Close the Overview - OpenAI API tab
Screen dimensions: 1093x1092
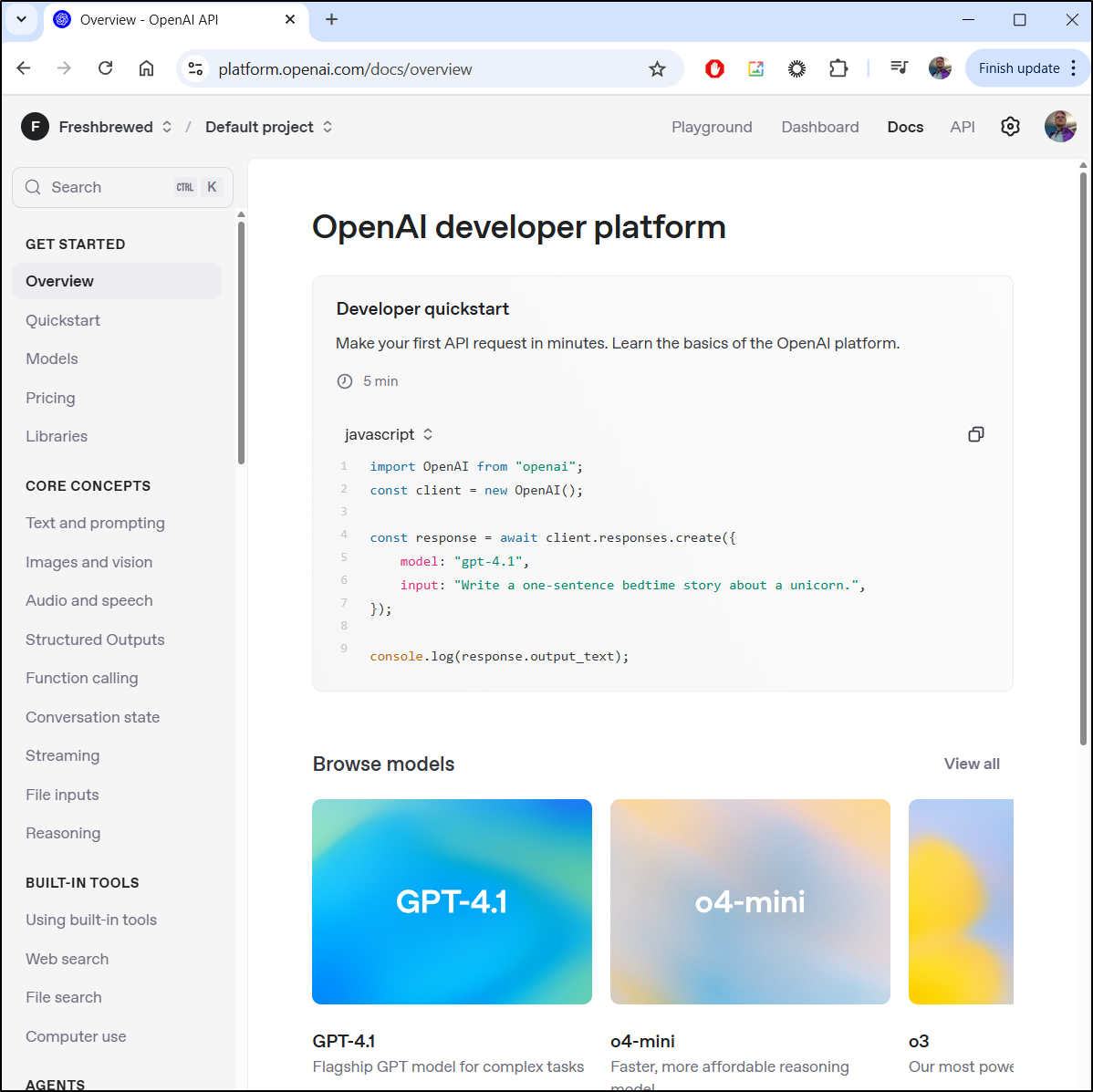[290, 19]
